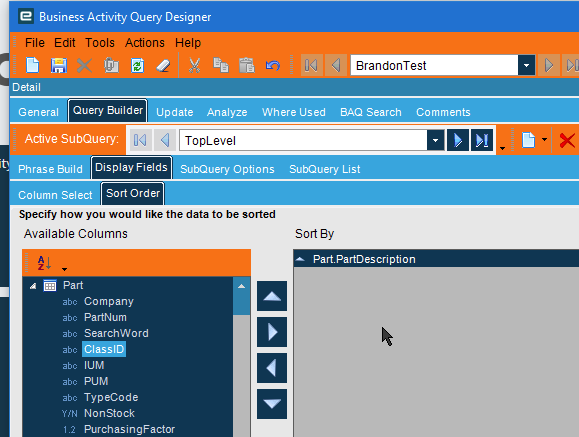Click the Delete X toolbar icon
Image resolution: width=579 pixels, height=437 pixels.
[85, 66]
